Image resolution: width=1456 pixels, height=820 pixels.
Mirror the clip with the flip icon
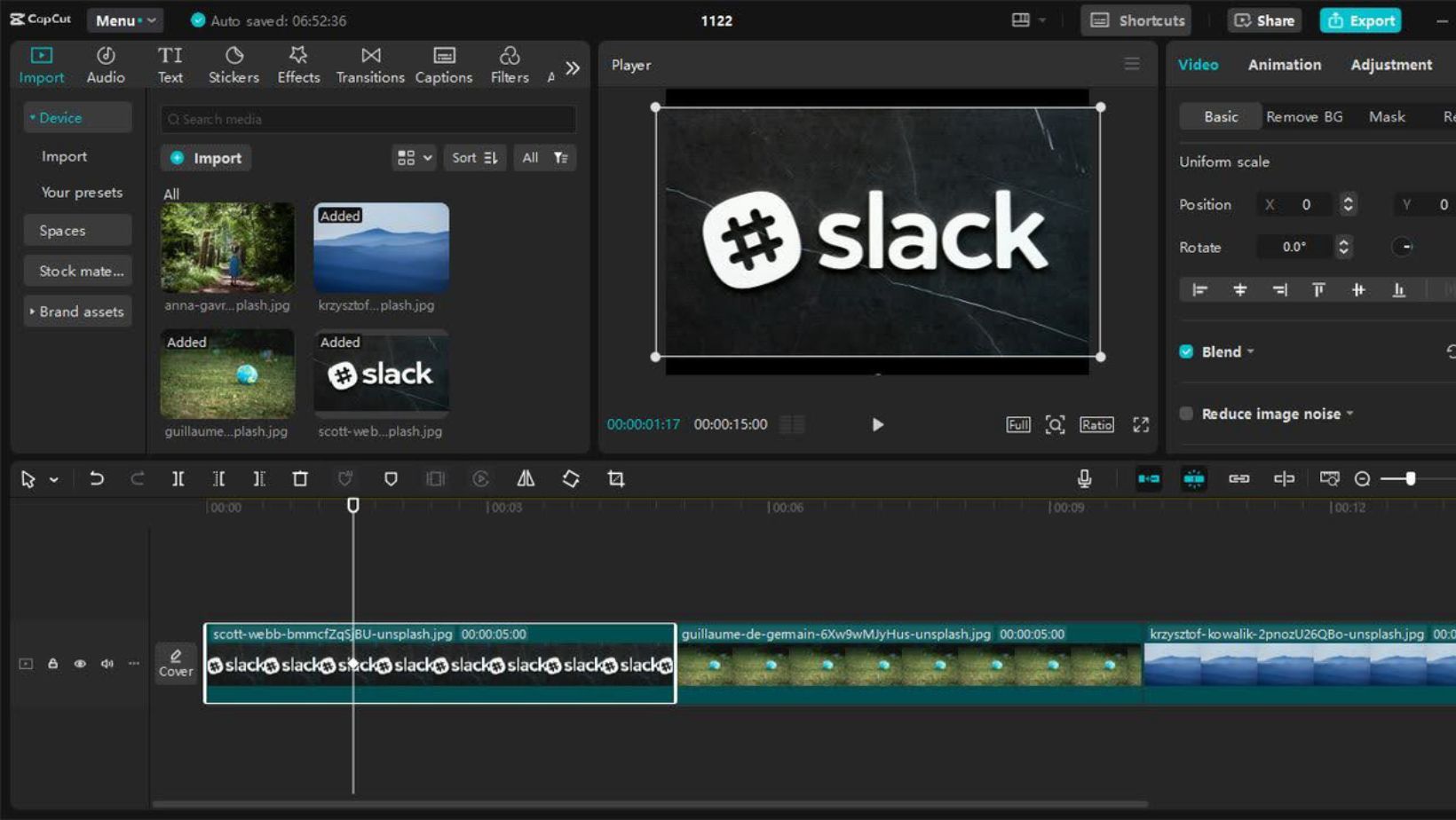coord(526,479)
